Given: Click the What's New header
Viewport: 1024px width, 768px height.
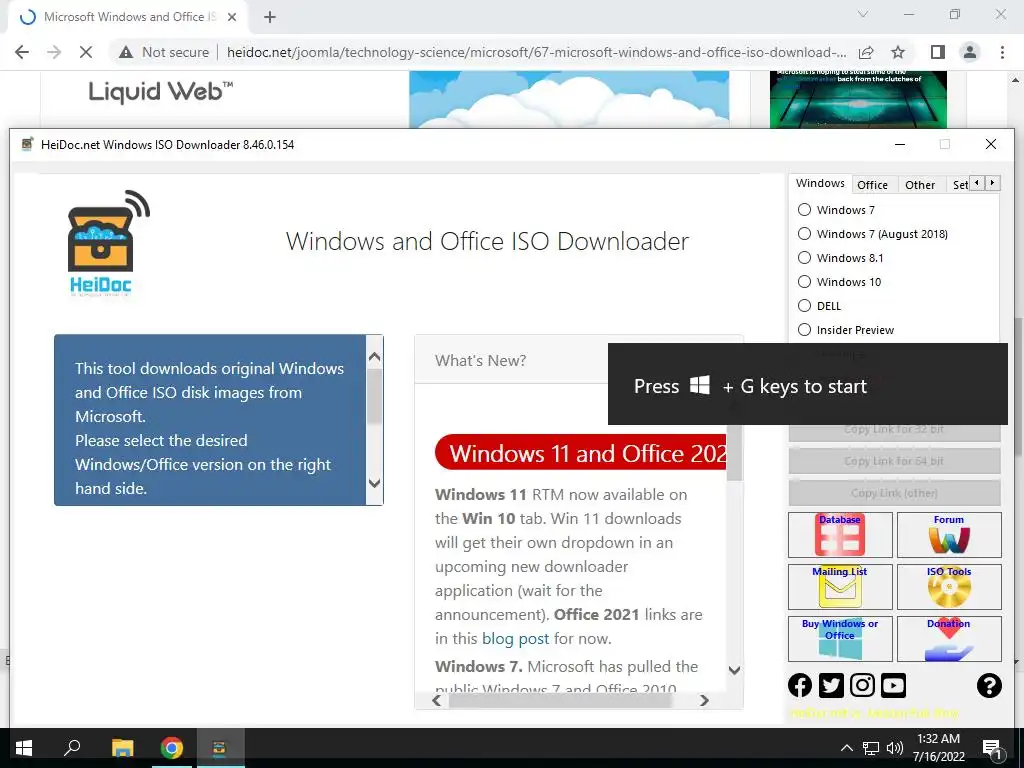Looking at the screenshot, I should point(480,360).
